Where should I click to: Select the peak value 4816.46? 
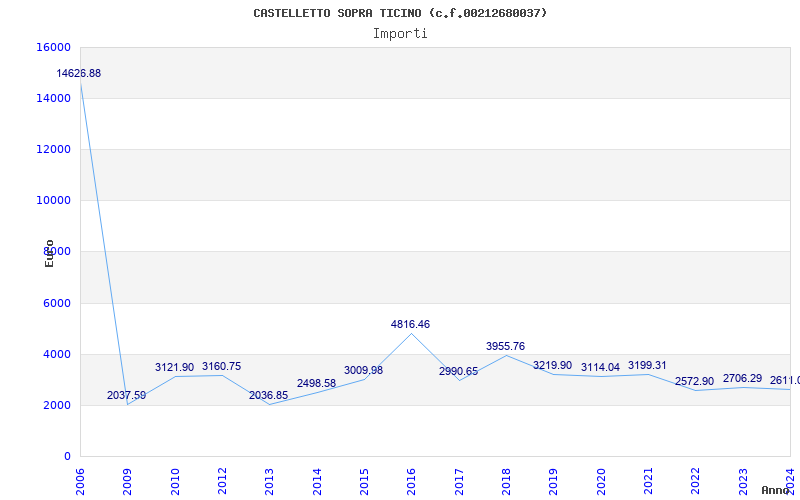(x=410, y=324)
